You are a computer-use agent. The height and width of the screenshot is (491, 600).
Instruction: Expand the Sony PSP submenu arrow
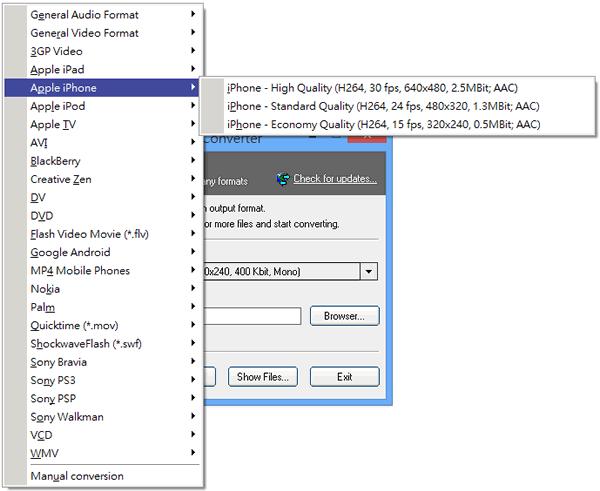[x=192, y=399]
